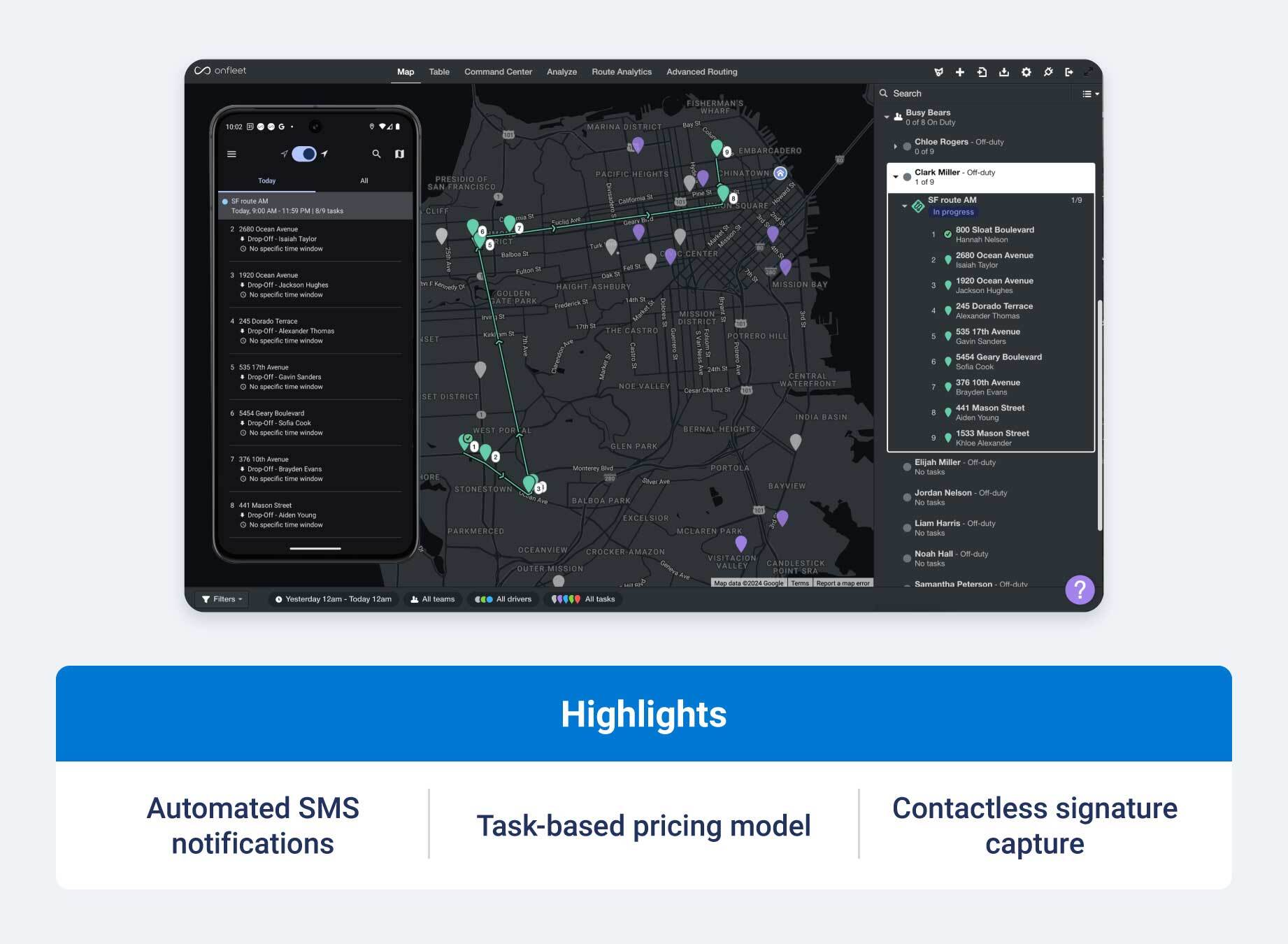Select the Today tab in the phone app
The image size is (1288, 944).
pos(266,180)
